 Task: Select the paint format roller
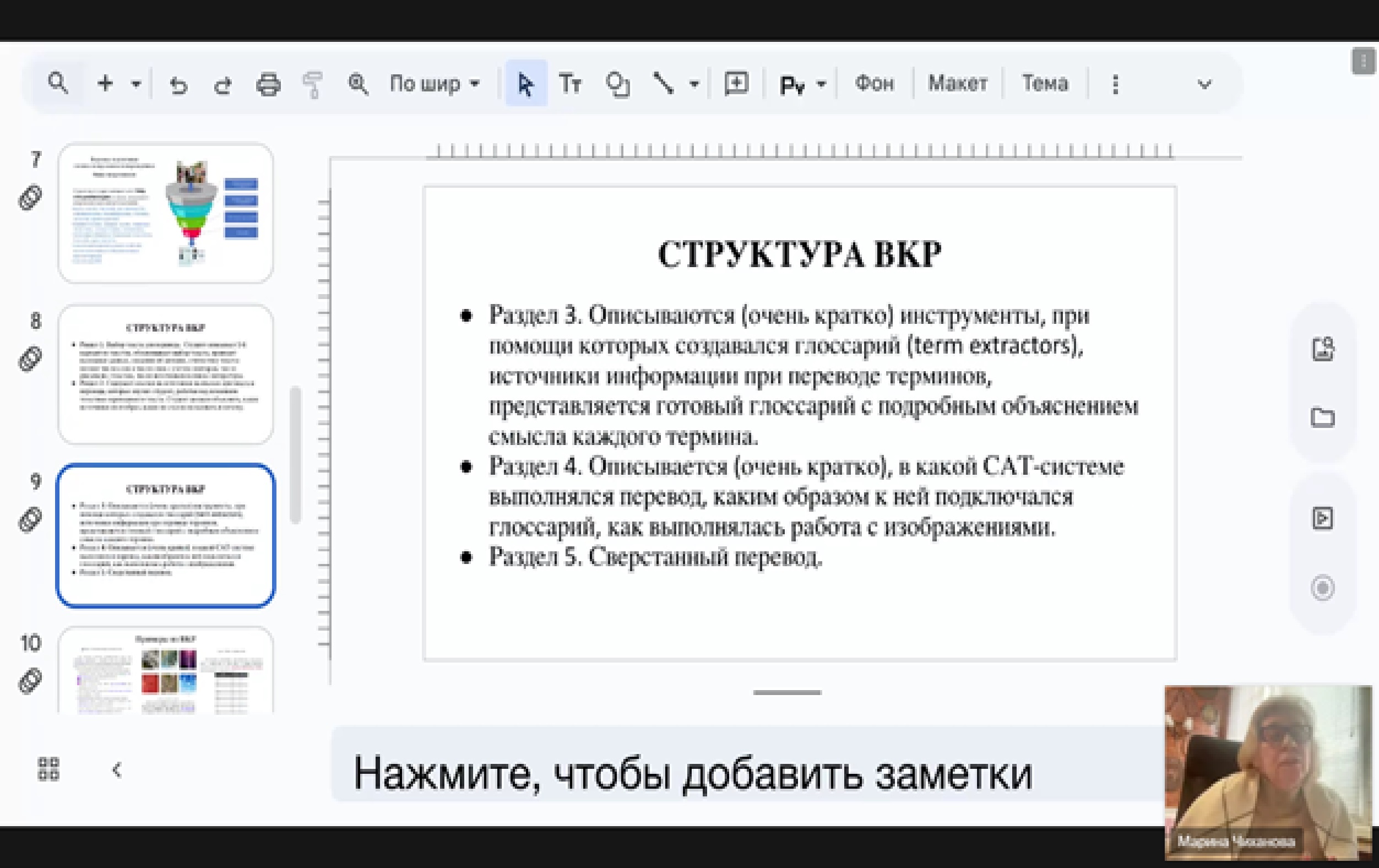tap(313, 85)
